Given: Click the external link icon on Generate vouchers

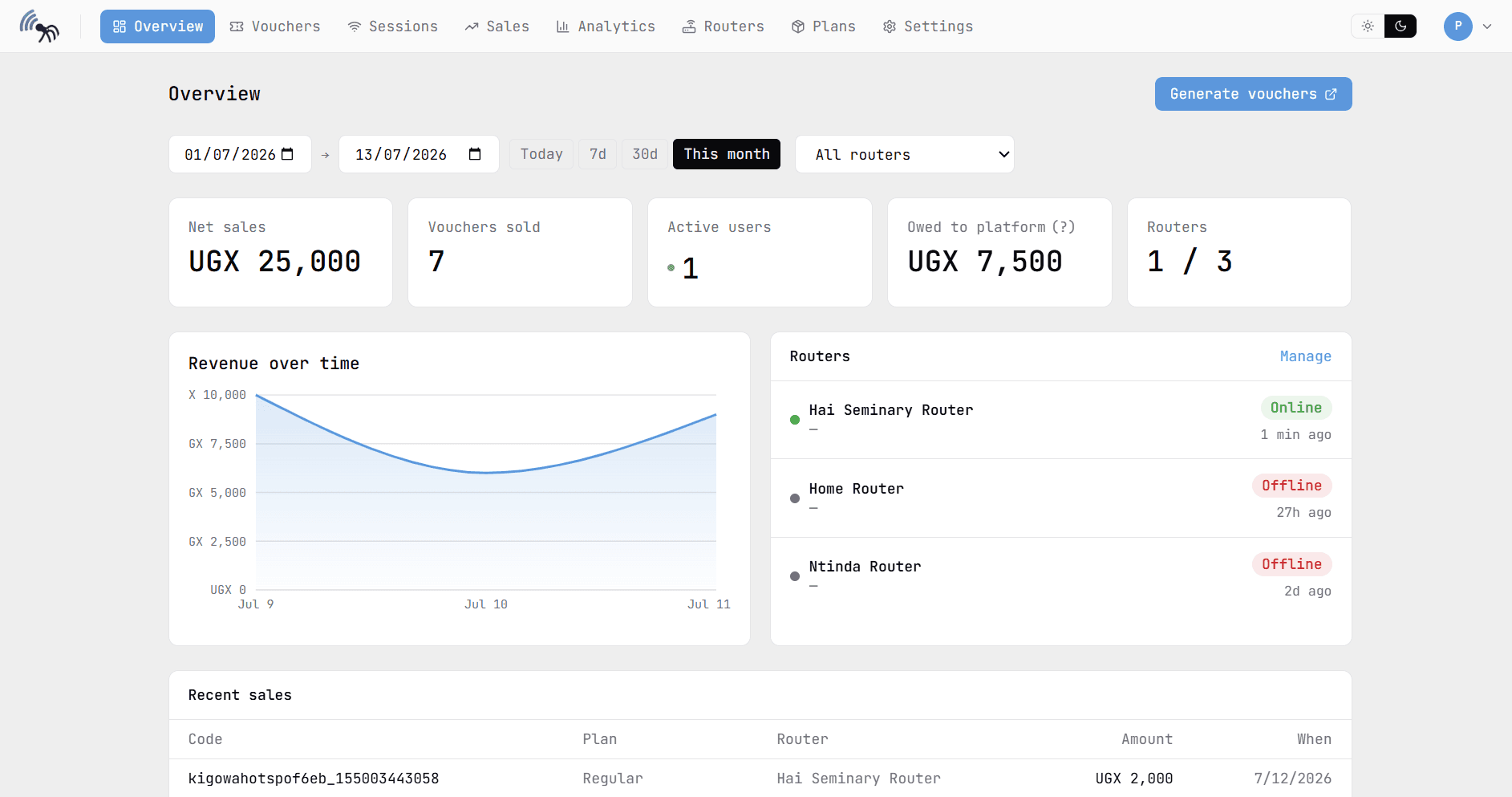Looking at the screenshot, I should pyautogui.click(x=1332, y=94).
